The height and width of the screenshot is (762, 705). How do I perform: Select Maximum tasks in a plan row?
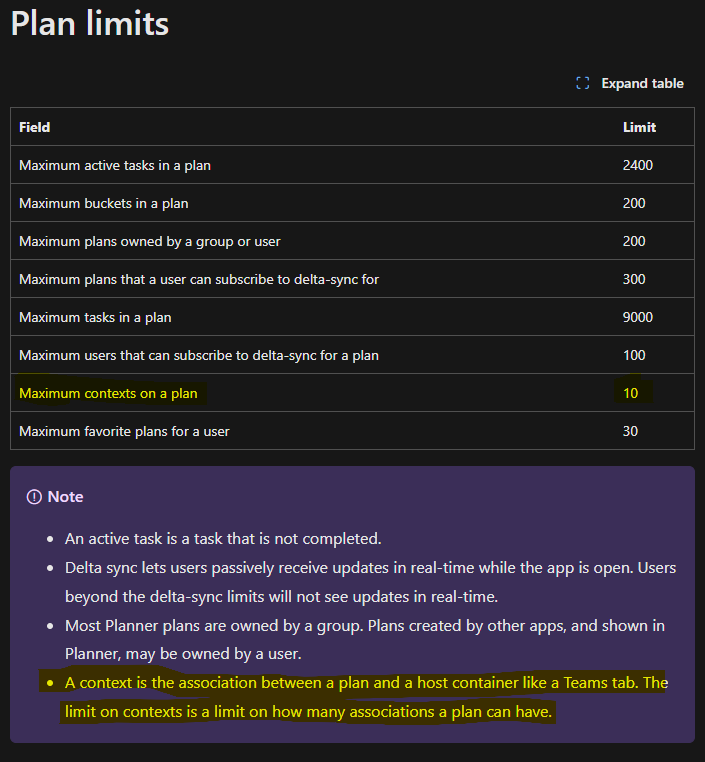coord(352,317)
